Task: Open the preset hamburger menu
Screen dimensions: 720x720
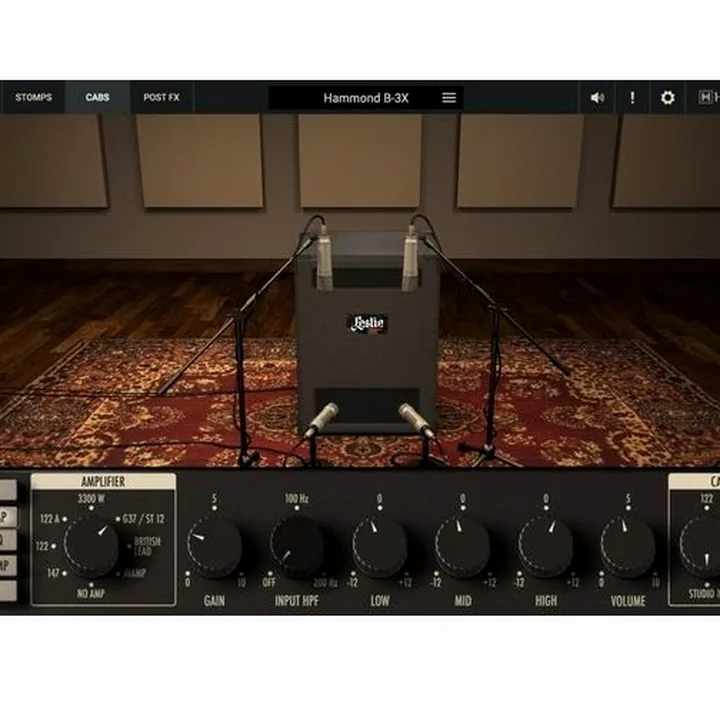Action: click(449, 98)
